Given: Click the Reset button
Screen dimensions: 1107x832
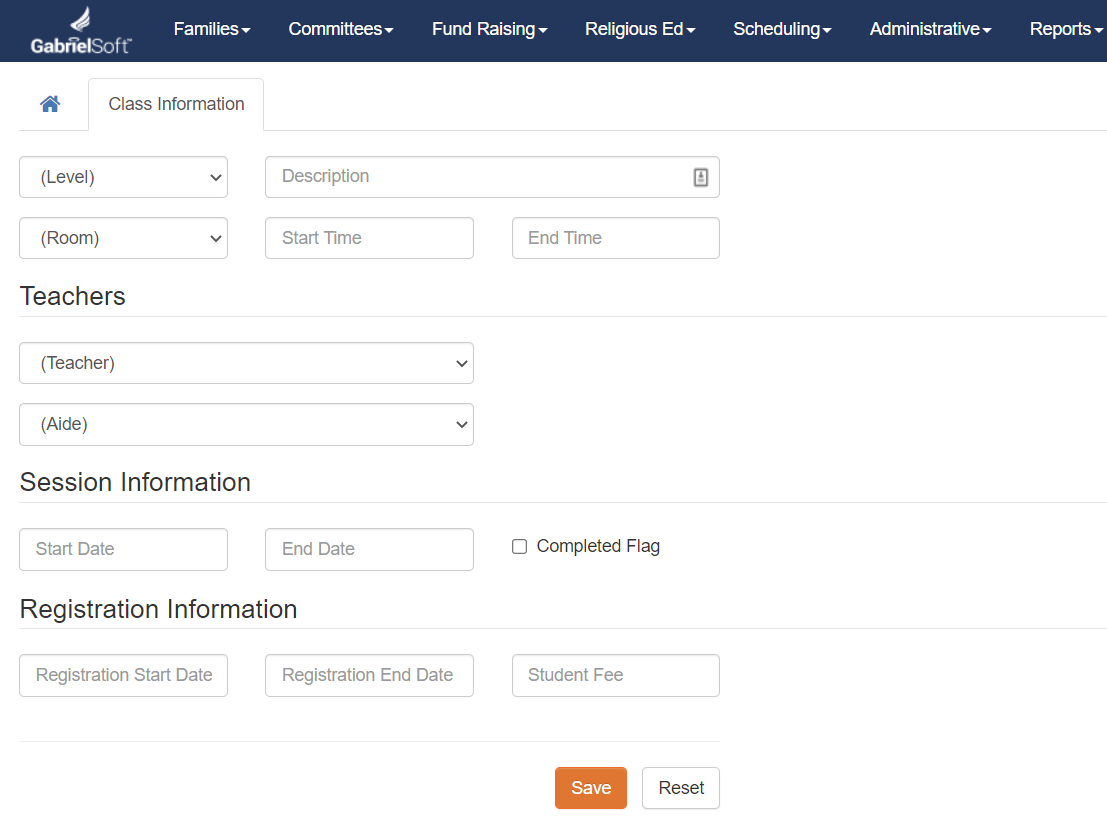Looking at the screenshot, I should tap(681, 788).
